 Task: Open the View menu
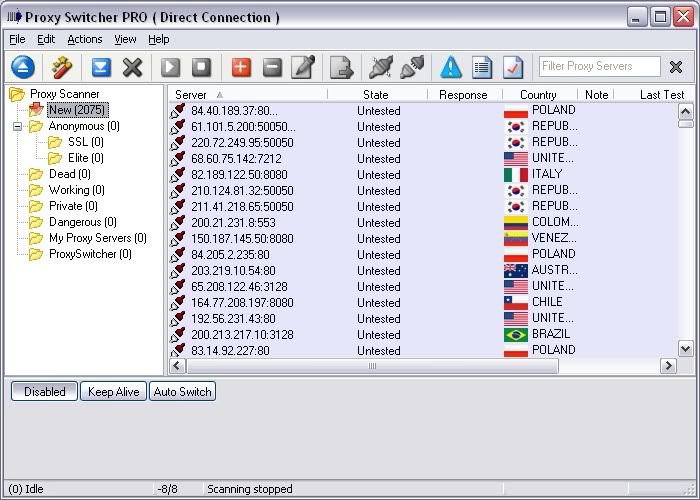pyautogui.click(x=125, y=39)
